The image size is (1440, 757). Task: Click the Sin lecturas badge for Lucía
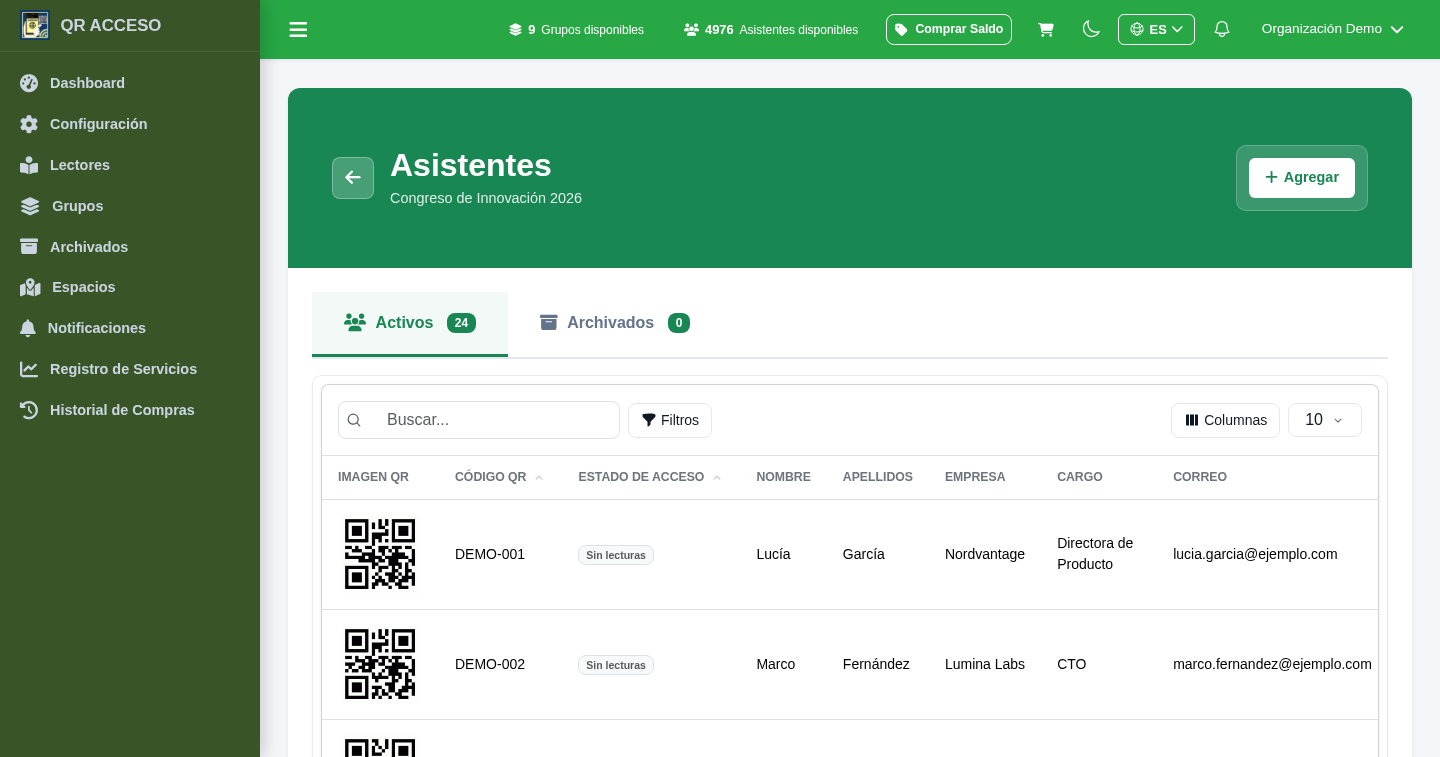(x=616, y=555)
